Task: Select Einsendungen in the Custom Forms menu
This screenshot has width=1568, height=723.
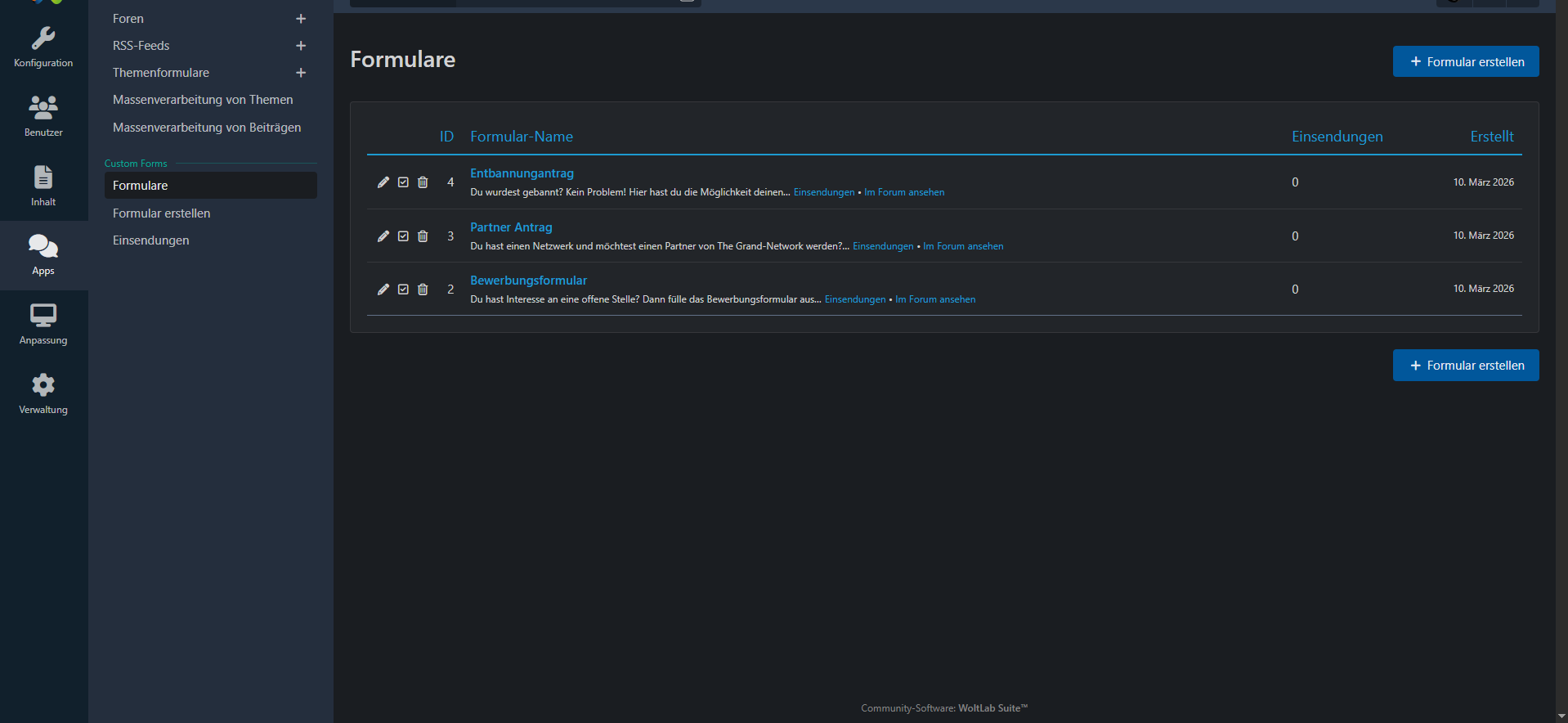Action: [x=151, y=240]
